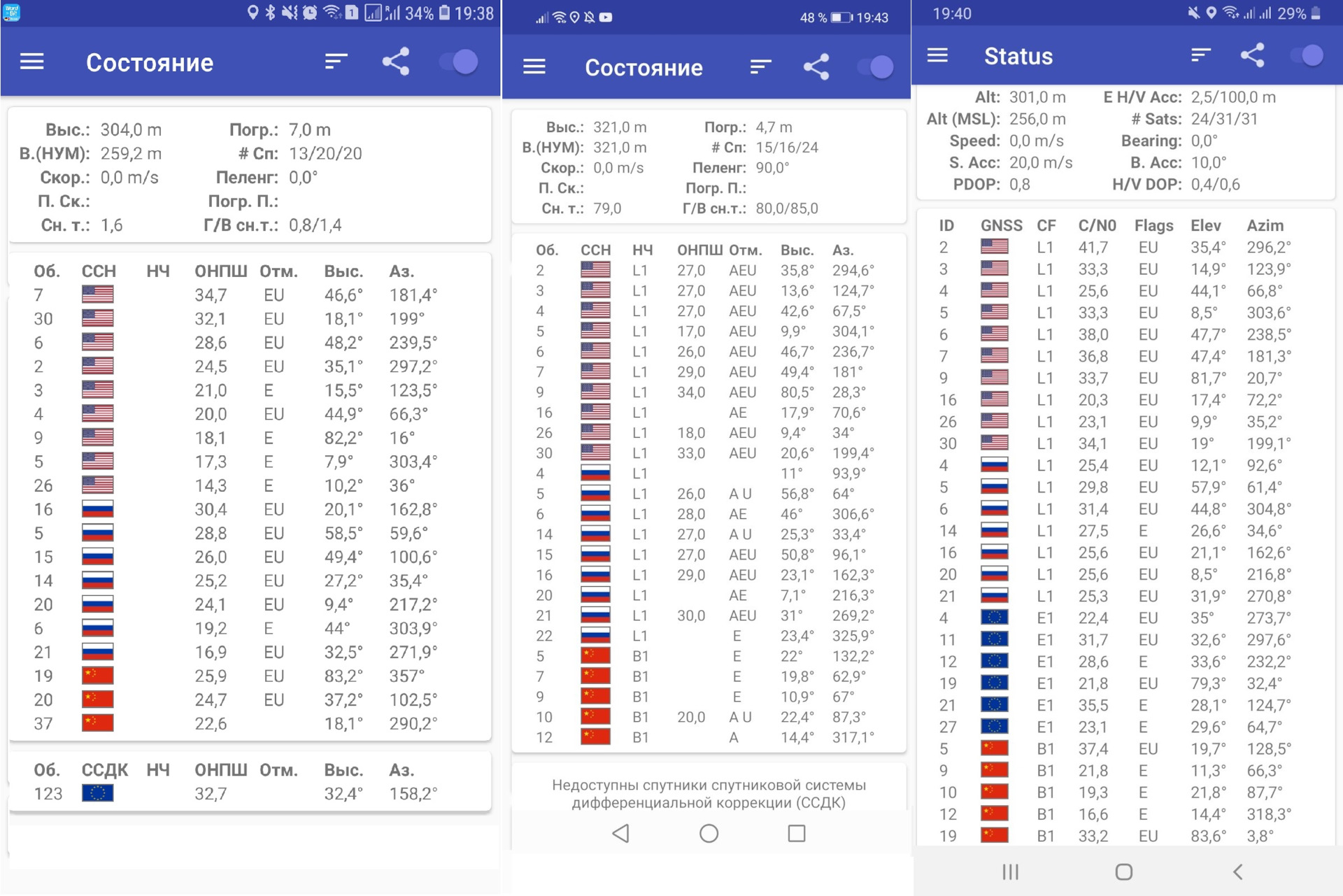The image size is (1343, 896).
Task: Tap battery icon in left screen status bar
Action: [x=445, y=13]
